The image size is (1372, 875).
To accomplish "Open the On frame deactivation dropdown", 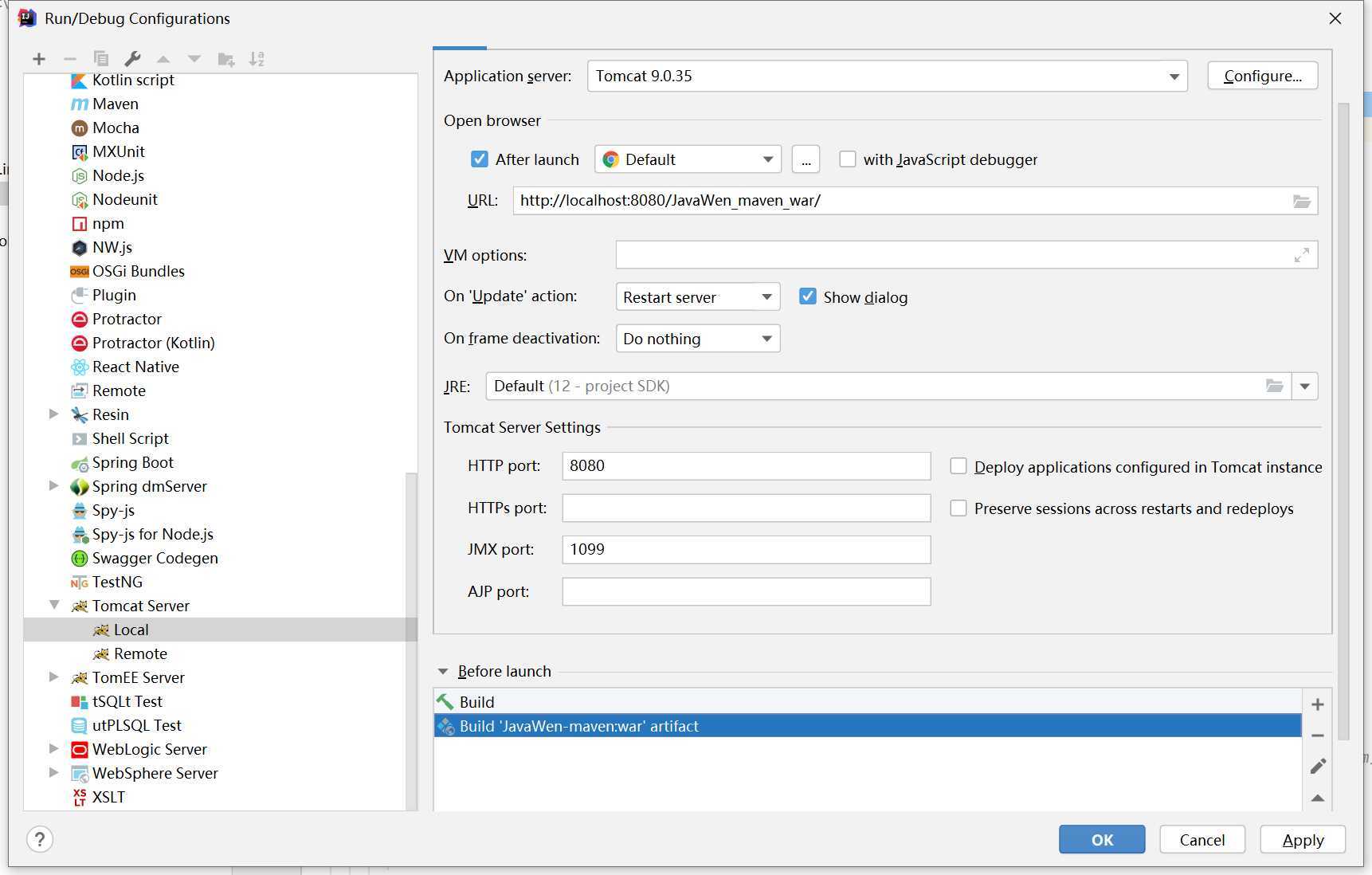I will pyautogui.click(x=698, y=339).
